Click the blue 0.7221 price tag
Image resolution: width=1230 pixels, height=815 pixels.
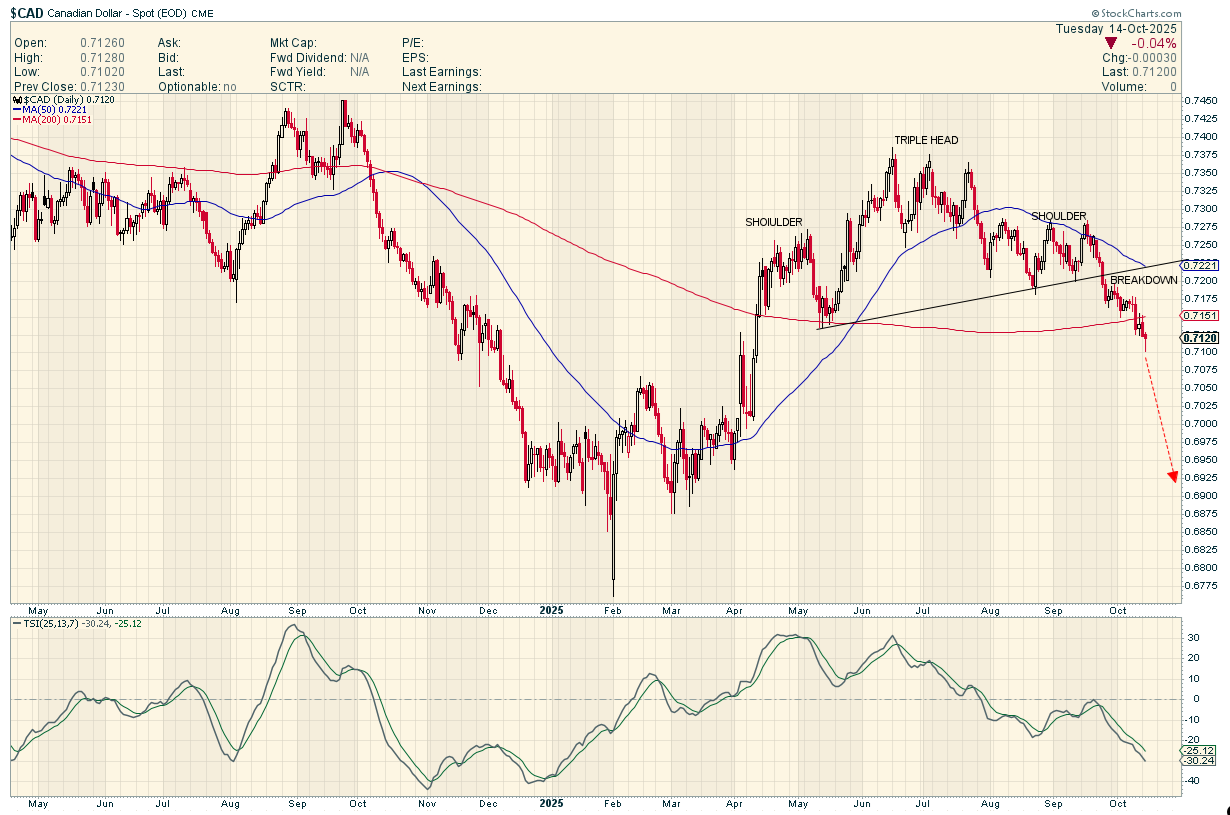tap(1199, 266)
